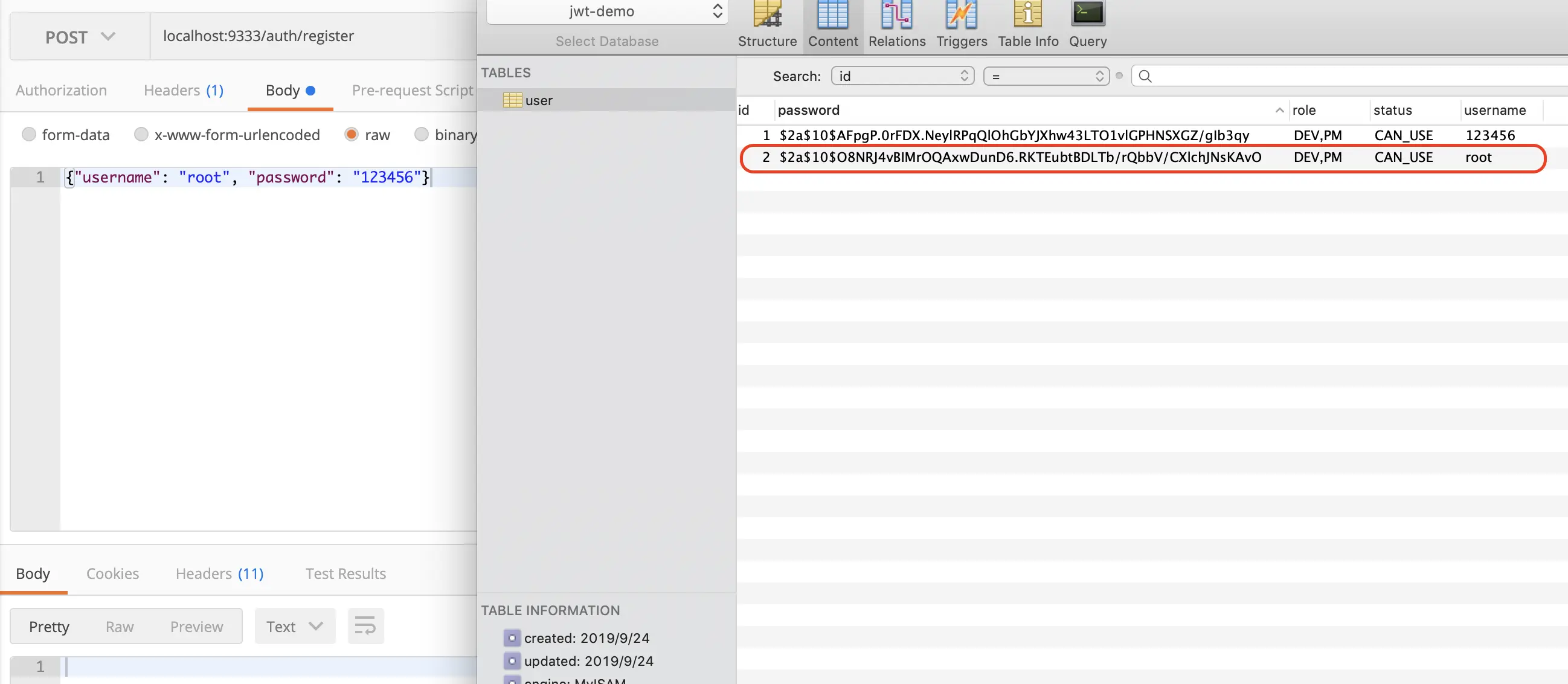Image resolution: width=1568 pixels, height=684 pixels.
Task: Open the jwt-demo database selector
Action: (607, 11)
